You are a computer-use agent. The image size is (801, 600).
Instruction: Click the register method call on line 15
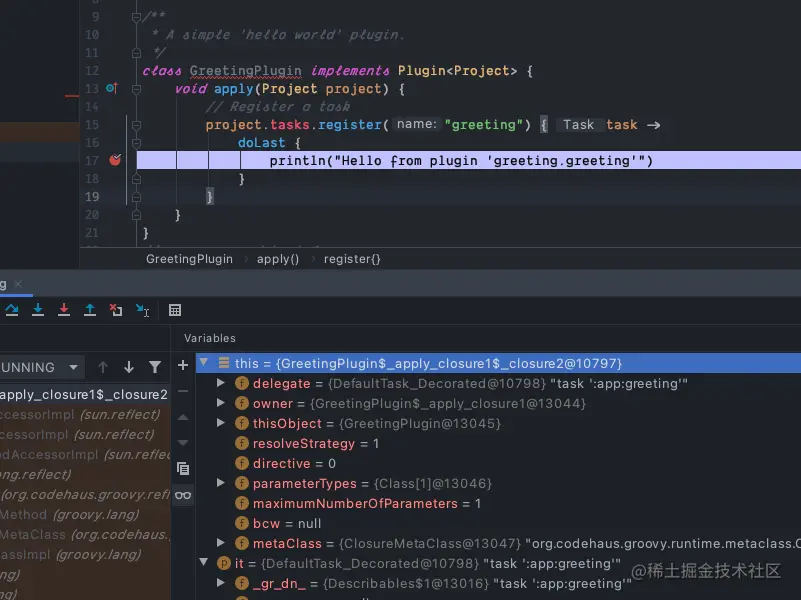pyautogui.click(x=349, y=125)
